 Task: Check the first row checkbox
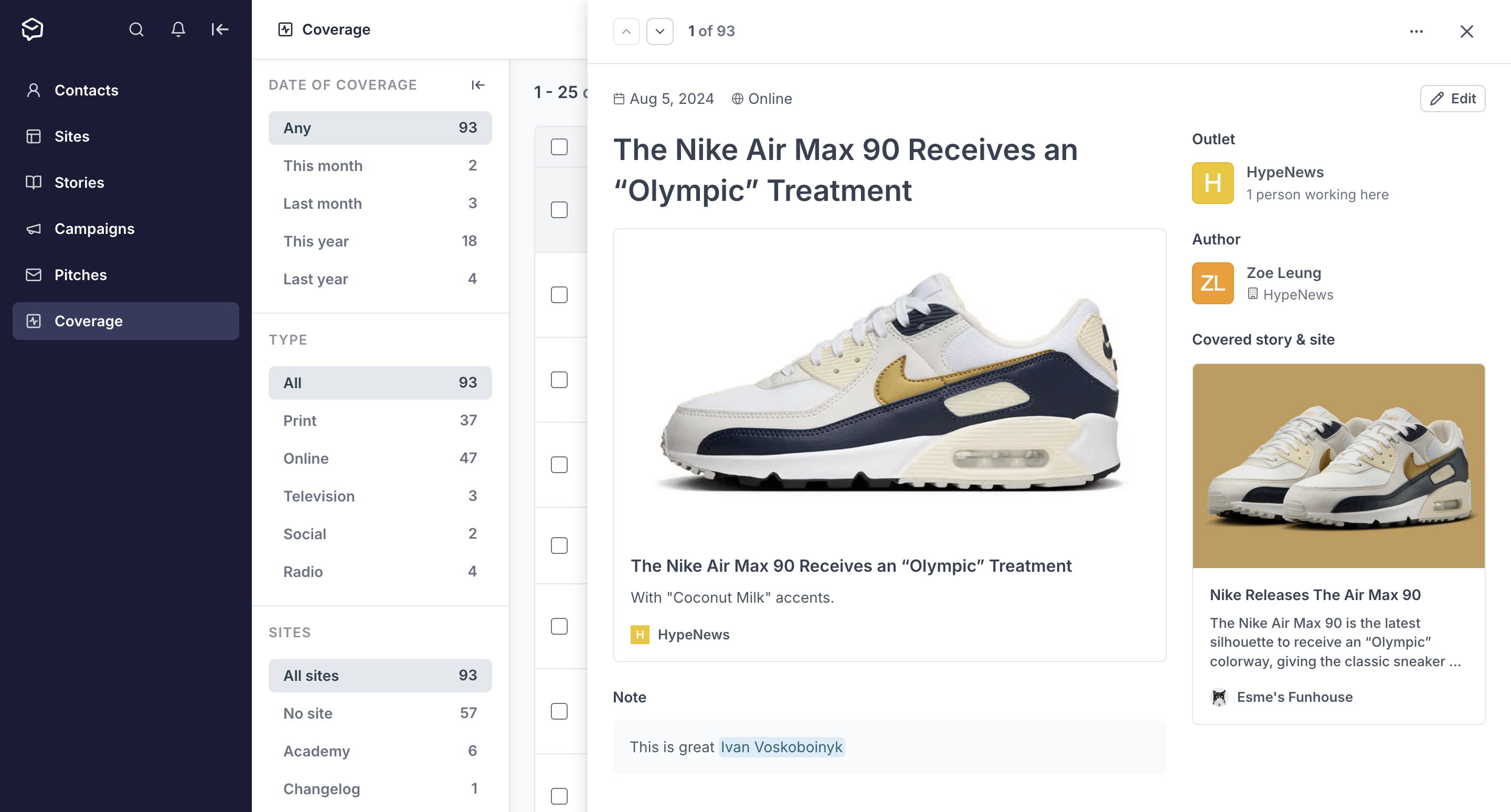[559, 210]
